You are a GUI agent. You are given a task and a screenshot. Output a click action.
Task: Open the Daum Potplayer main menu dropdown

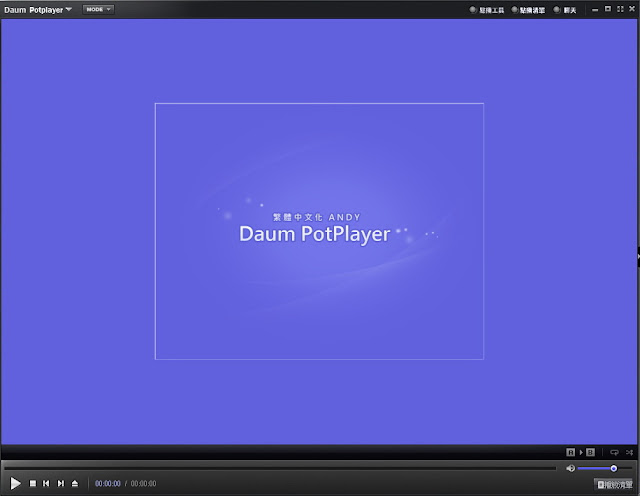click(38, 10)
